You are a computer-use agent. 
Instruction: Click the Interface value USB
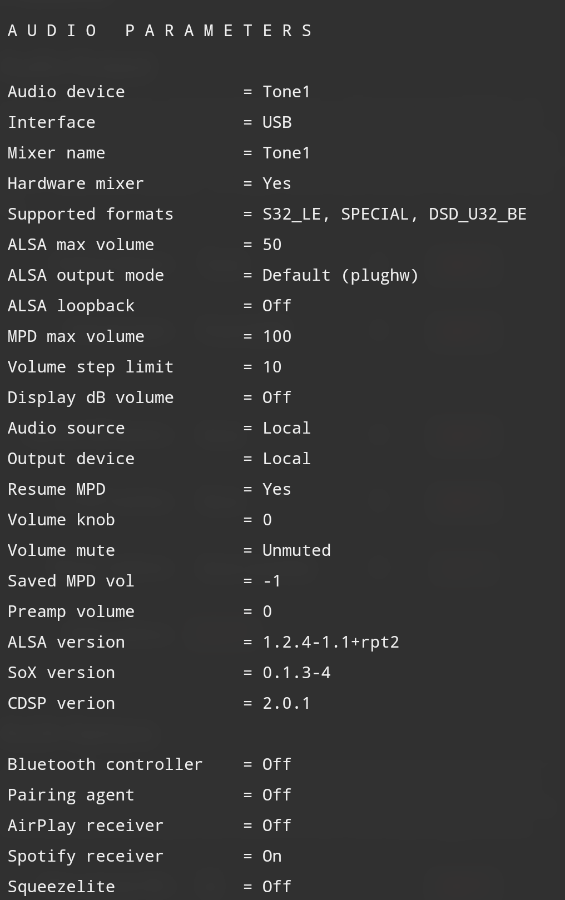coord(277,122)
